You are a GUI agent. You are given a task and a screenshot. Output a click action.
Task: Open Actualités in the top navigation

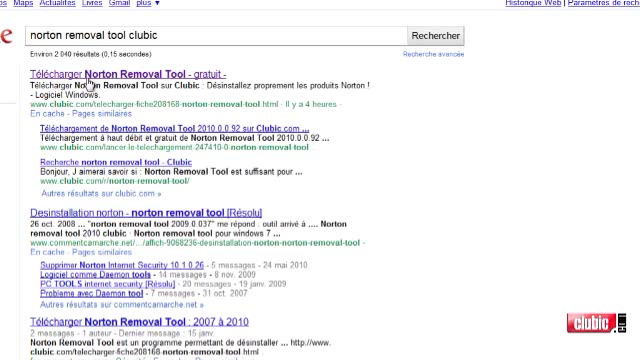click(x=58, y=3)
